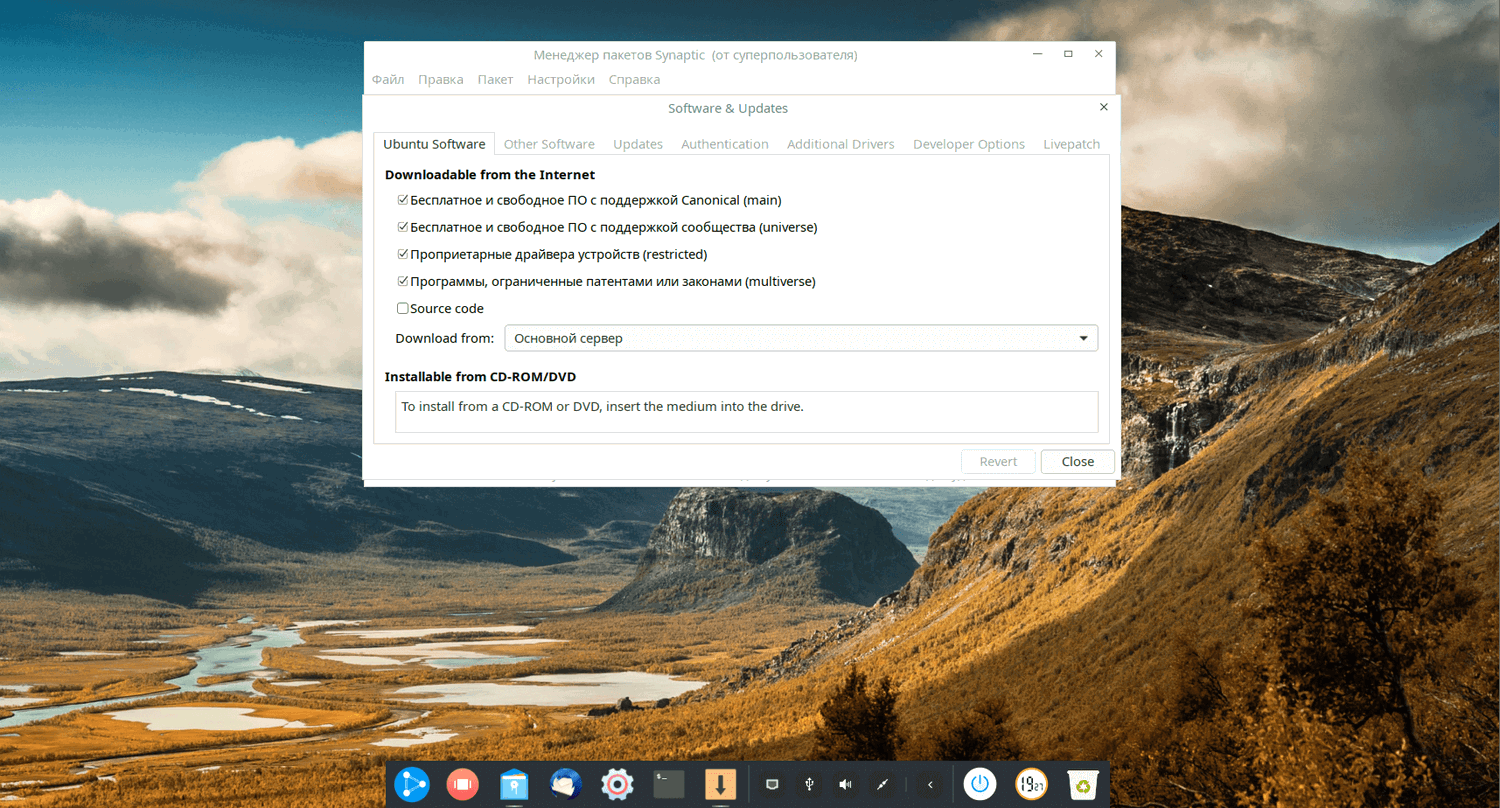Click the Synaptic window title bar text
The image size is (1500, 808).
695,55
